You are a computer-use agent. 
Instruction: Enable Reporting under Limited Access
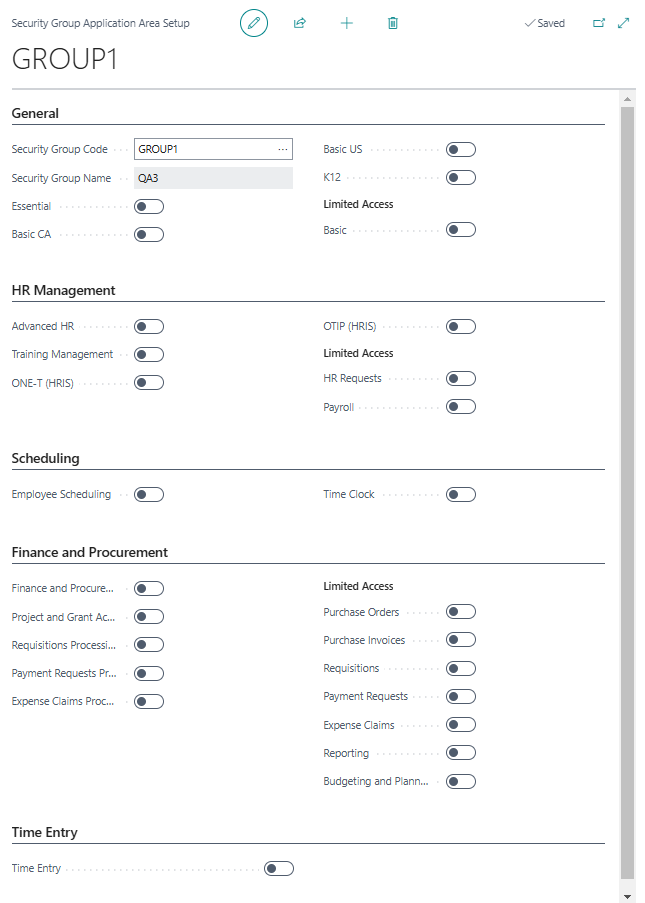click(x=461, y=752)
